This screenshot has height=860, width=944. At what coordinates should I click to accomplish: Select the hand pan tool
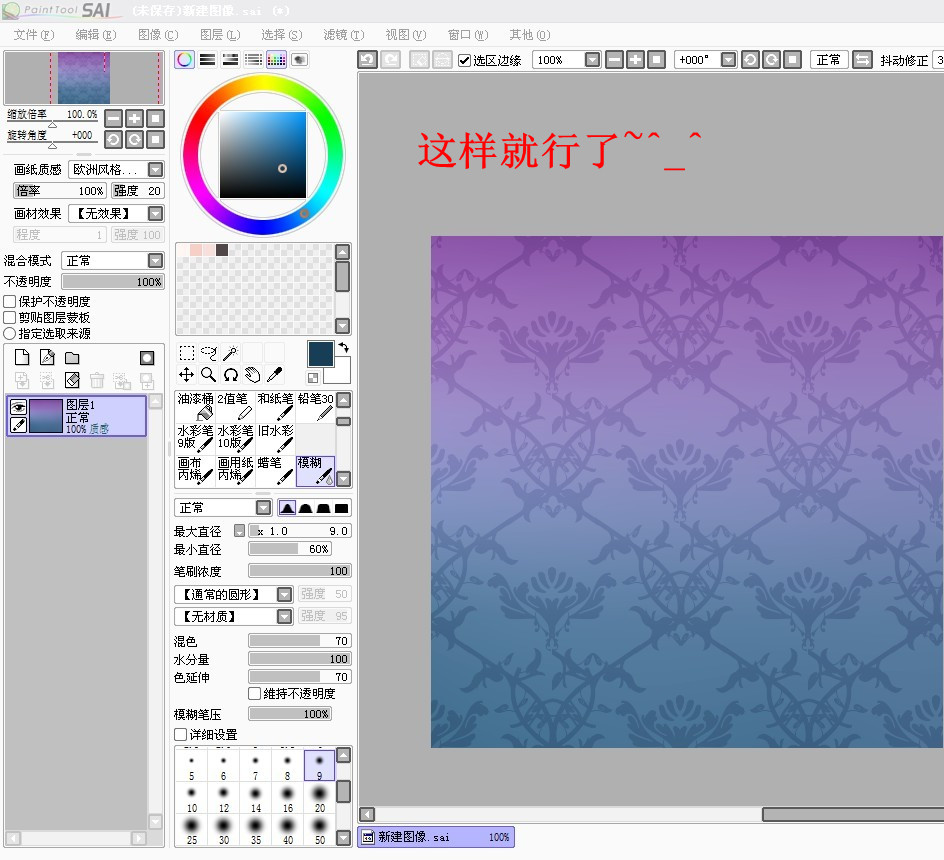252,375
